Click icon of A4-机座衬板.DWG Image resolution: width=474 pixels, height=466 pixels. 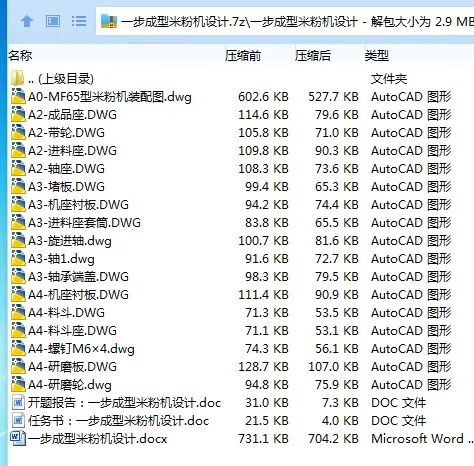coord(18,294)
